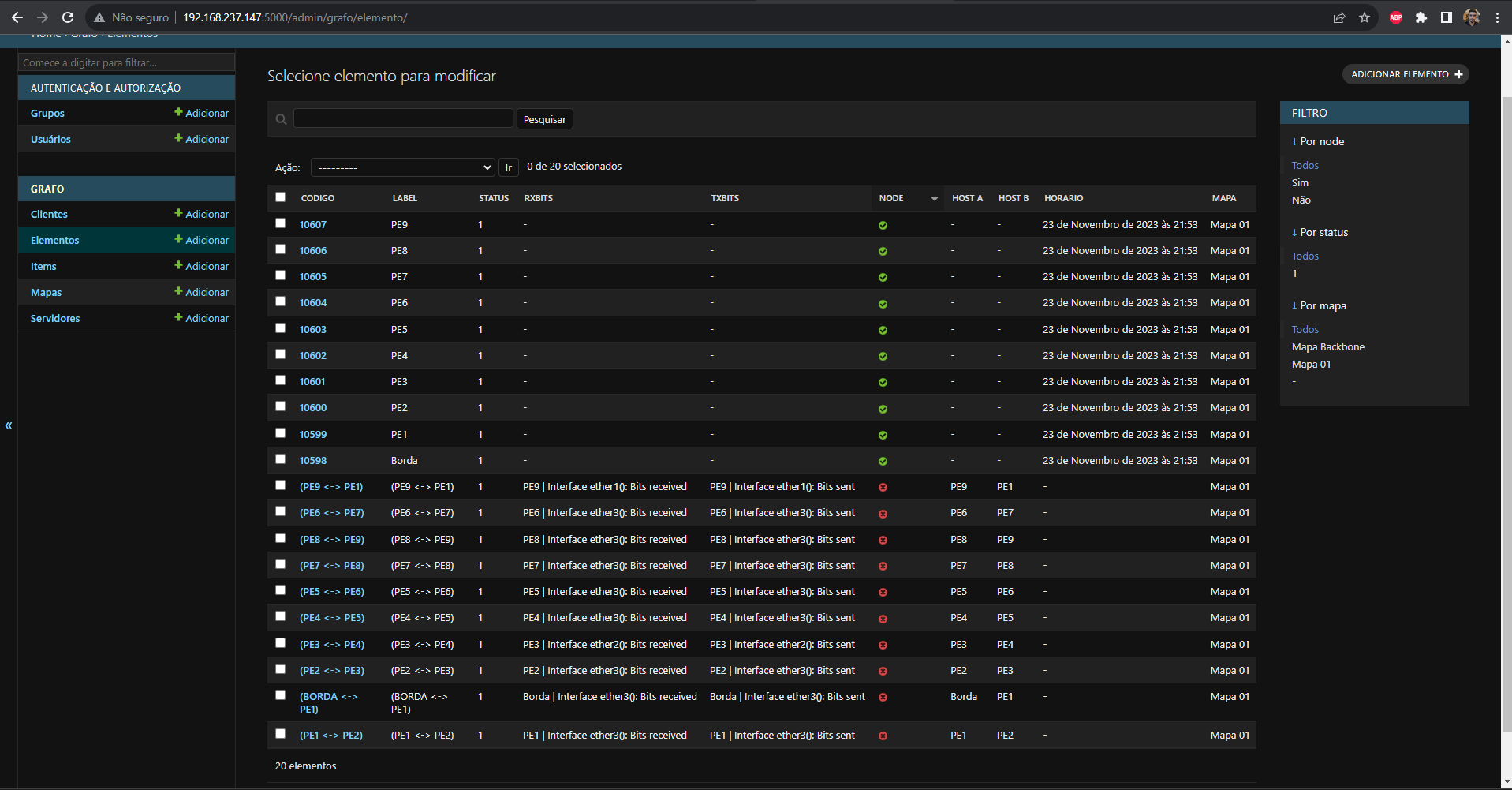The height and width of the screenshot is (790, 1512).
Task: Click the green node icon for row 10607
Action: coord(883,225)
